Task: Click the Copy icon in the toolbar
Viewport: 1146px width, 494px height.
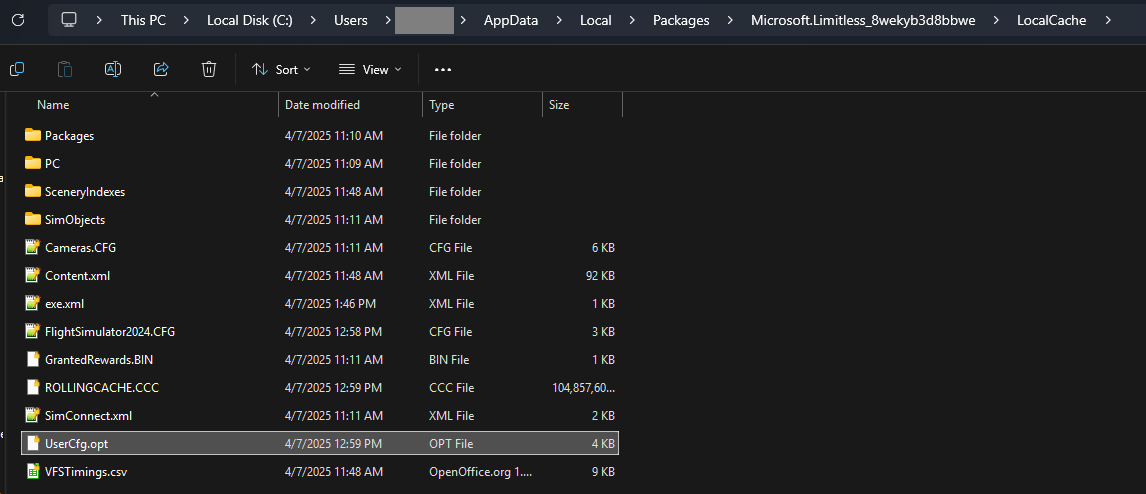Action: click(x=17, y=69)
